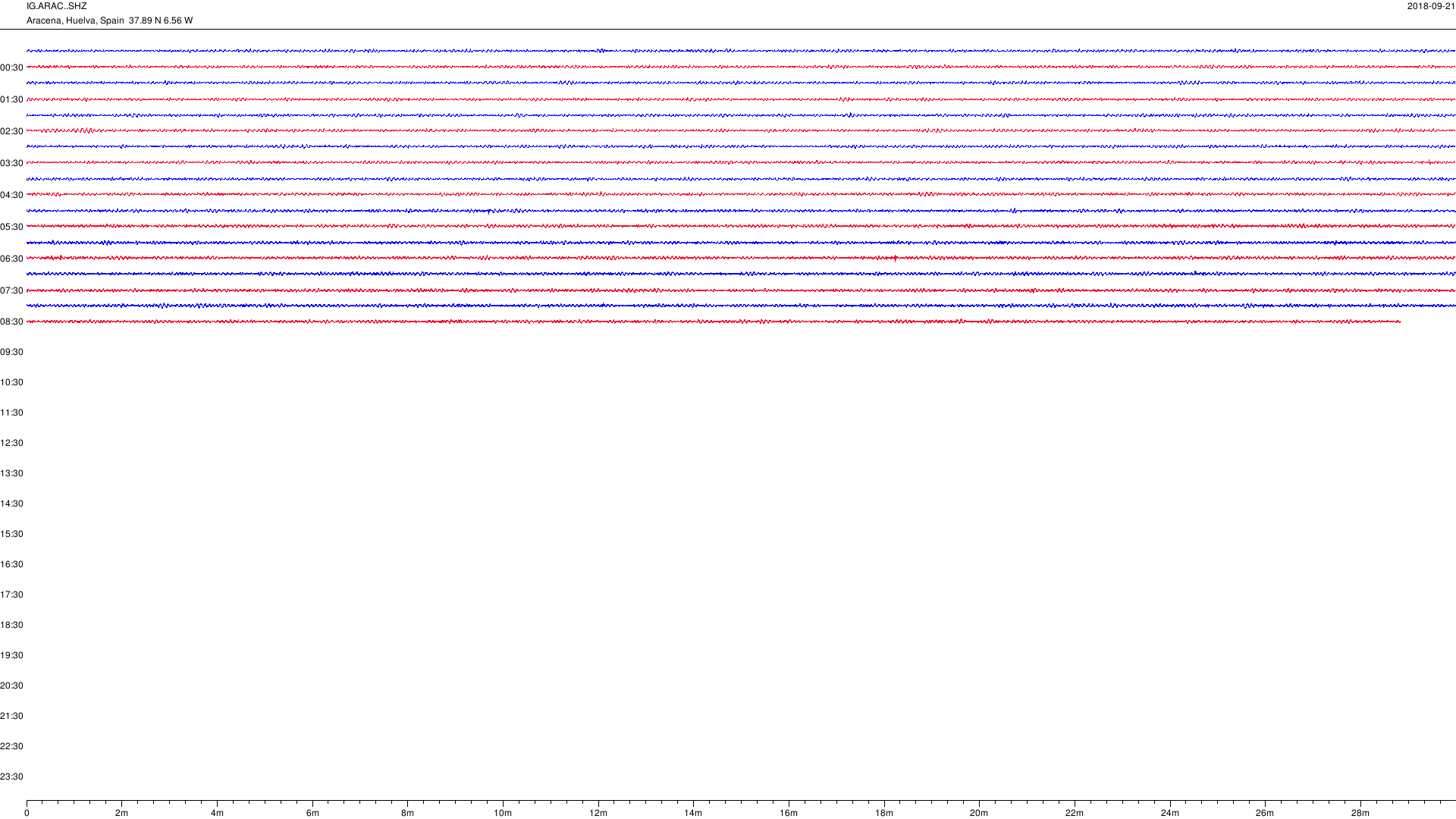Click the 06:30 time label

pos(11,259)
